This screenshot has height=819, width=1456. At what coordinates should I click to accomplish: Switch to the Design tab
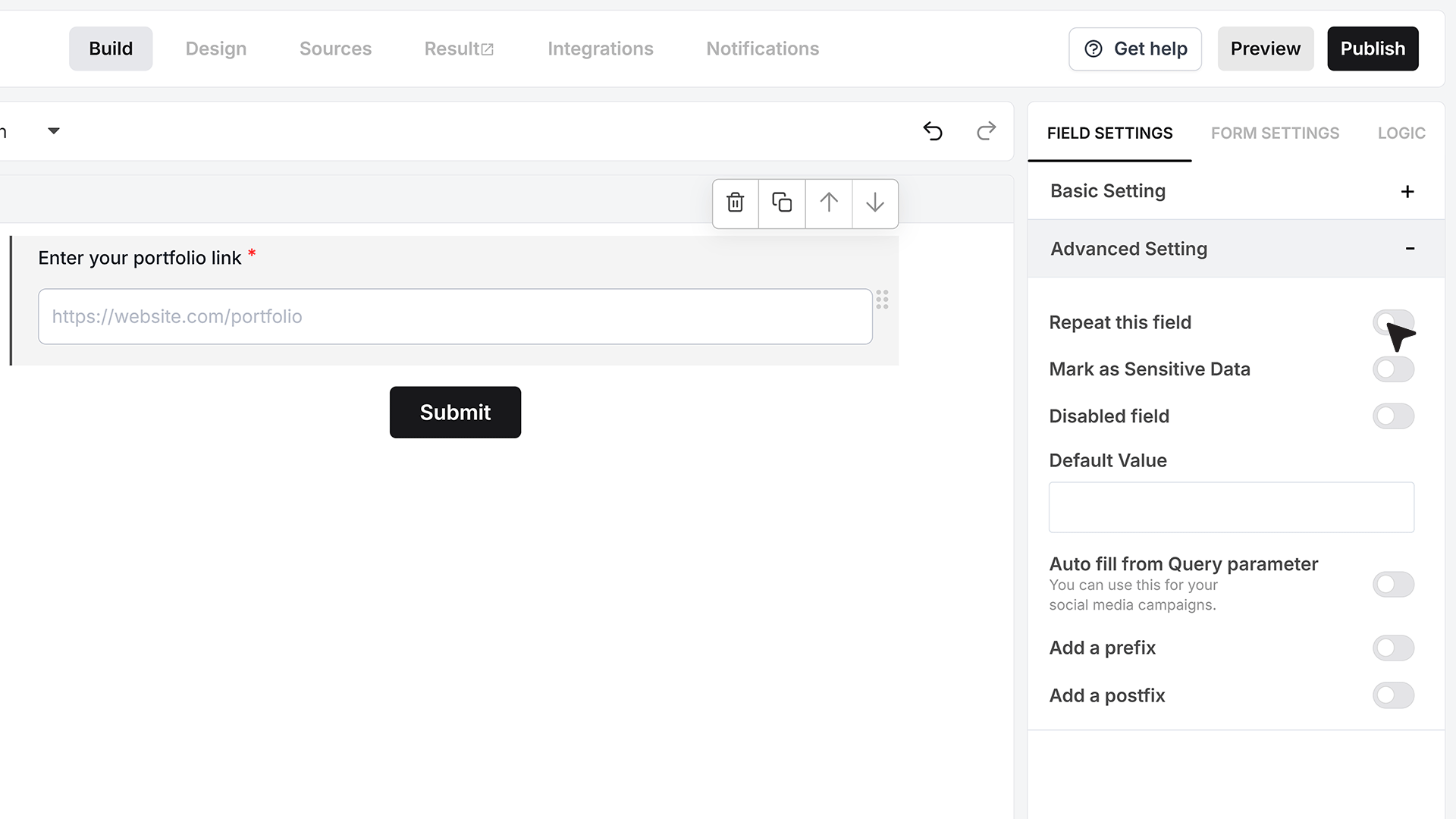216,49
